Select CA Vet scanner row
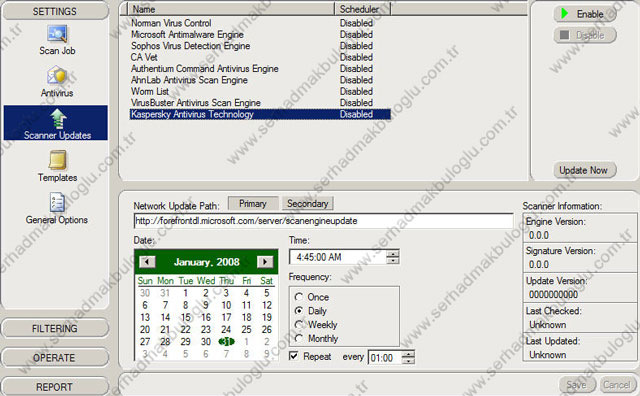Screen dimensions: 640x396 [260, 57]
